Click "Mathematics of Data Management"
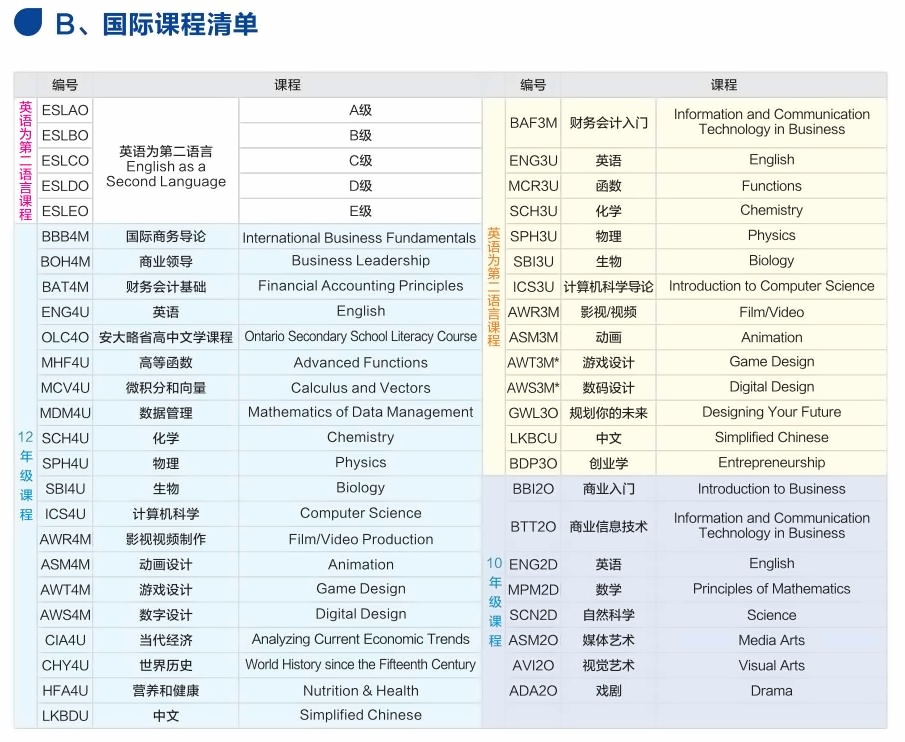This screenshot has width=905, height=742. [361, 412]
